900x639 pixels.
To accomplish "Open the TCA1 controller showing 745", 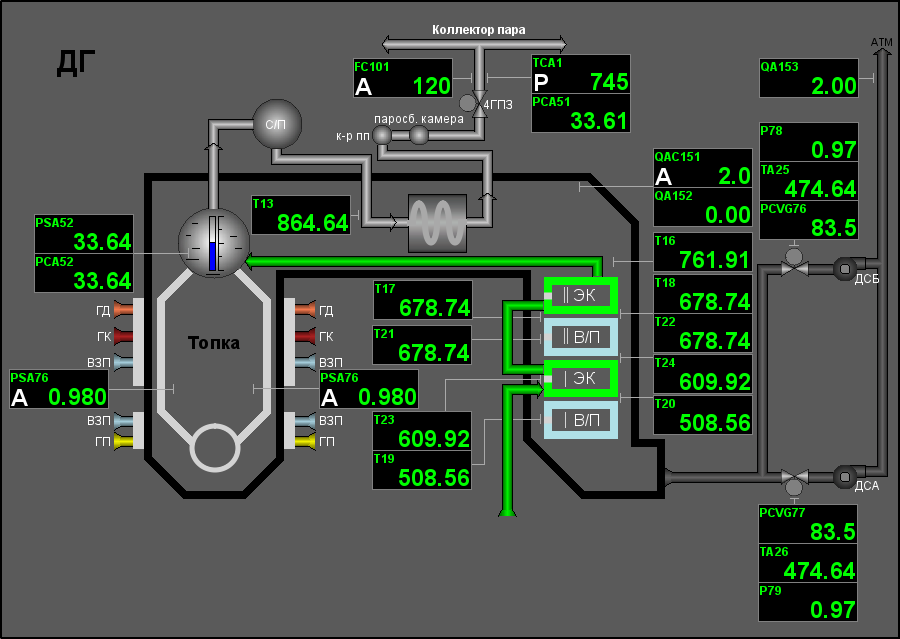I will [581, 74].
